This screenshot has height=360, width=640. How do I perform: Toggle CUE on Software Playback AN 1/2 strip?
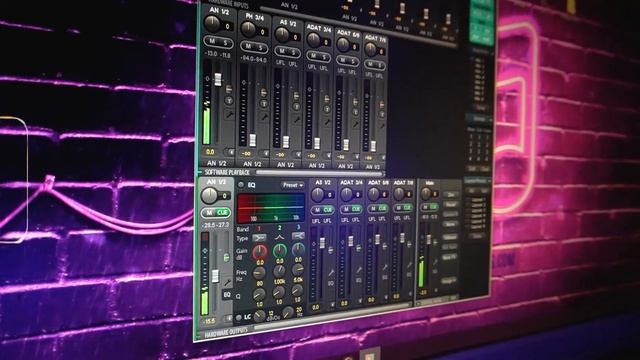pos(222,213)
